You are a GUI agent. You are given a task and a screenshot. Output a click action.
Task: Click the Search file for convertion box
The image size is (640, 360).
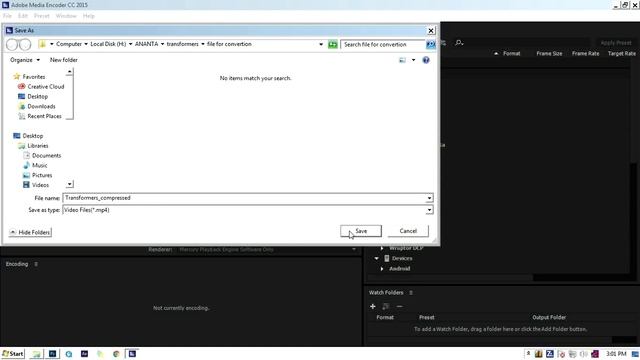point(382,44)
